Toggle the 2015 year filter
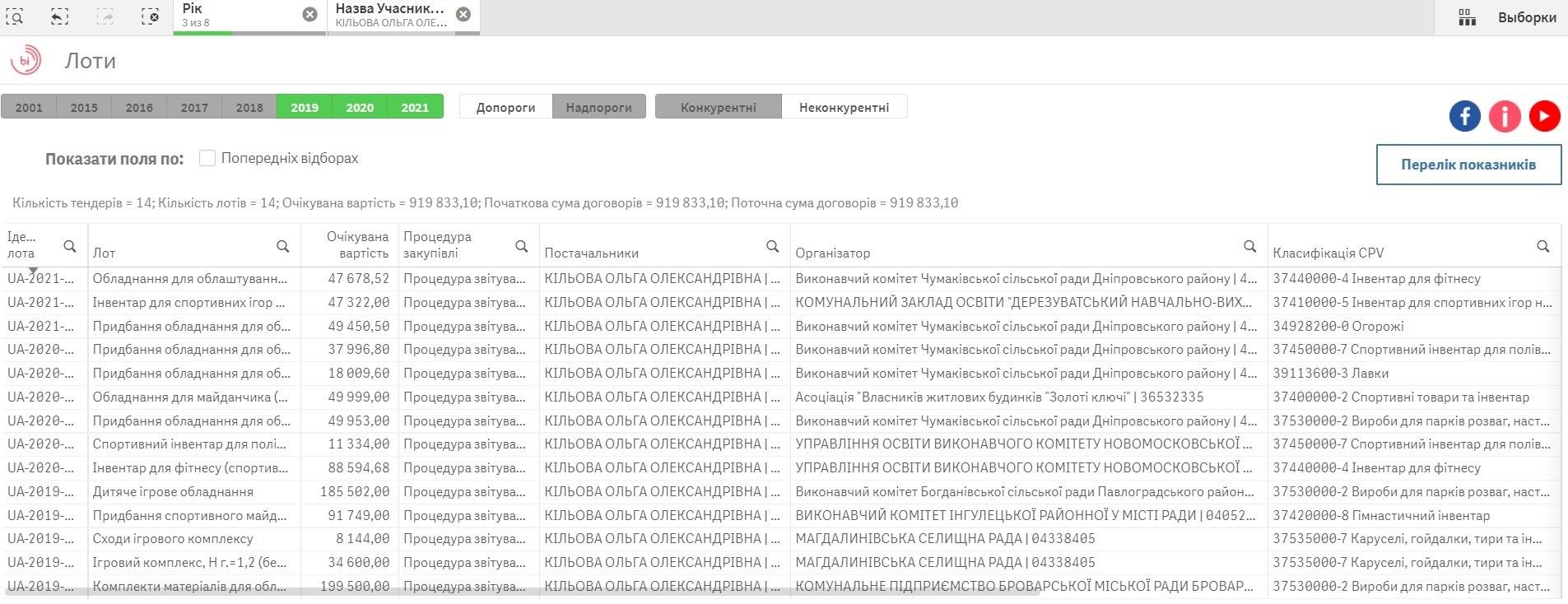This screenshot has height=604, width=1568. pos(84,107)
